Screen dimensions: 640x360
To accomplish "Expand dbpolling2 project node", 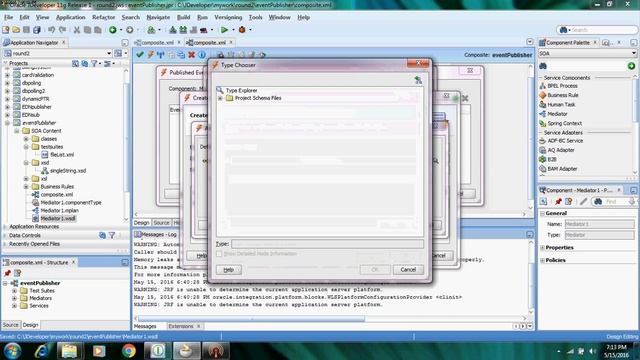I will tap(7, 91).
